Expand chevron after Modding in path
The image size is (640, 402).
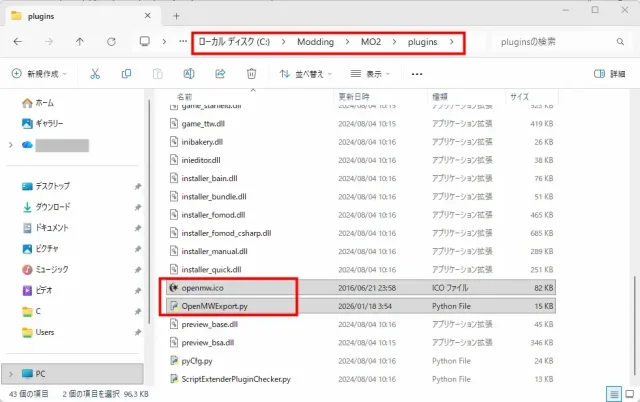tap(347, 42)
